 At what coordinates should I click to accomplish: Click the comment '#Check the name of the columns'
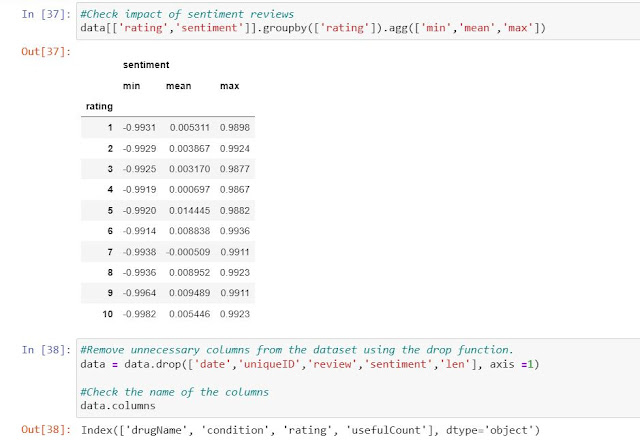174,392
